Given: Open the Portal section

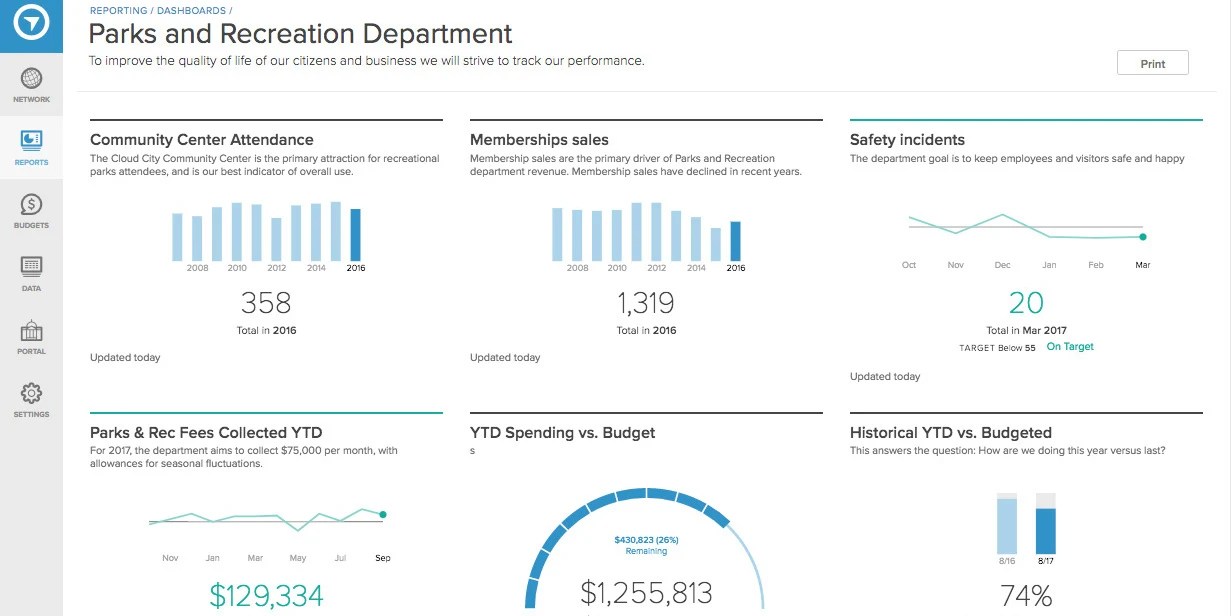Looking at the screenshot, I should 31,336.
